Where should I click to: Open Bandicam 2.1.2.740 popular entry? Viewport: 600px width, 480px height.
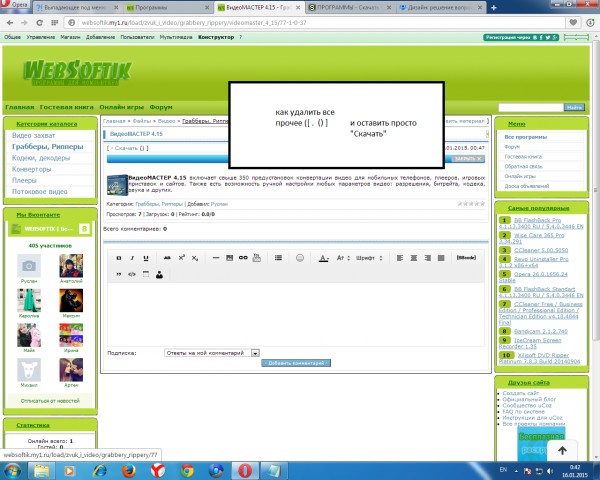541,331
